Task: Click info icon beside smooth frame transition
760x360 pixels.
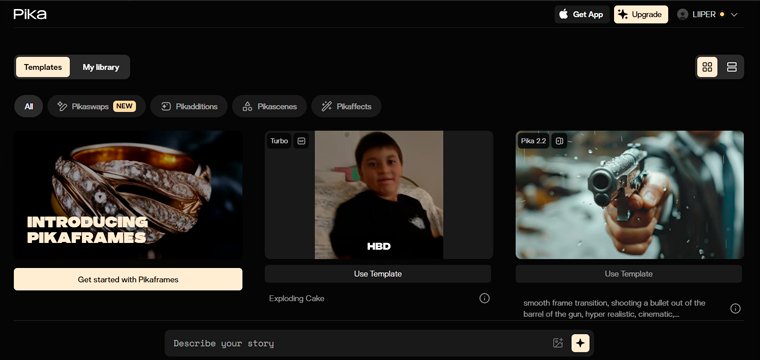Action: (735, 308)
